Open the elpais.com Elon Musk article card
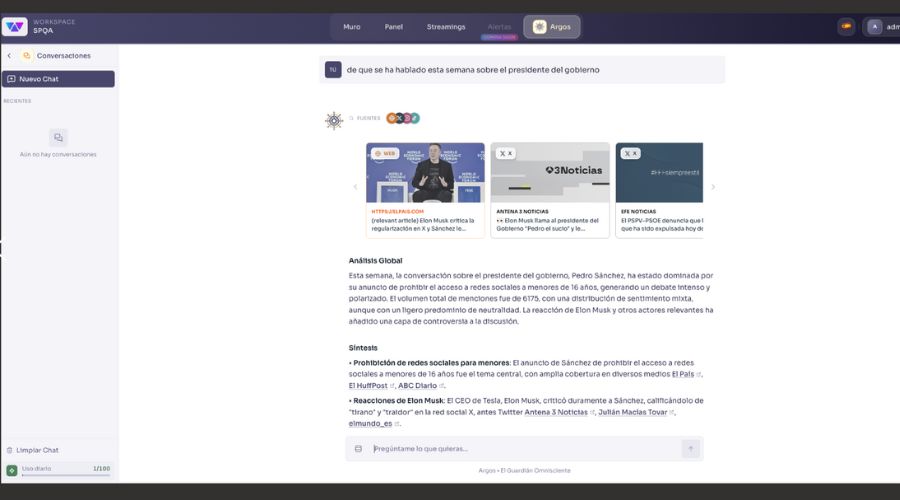This screenshot has width=900, height=500. [x=425, y=190]
